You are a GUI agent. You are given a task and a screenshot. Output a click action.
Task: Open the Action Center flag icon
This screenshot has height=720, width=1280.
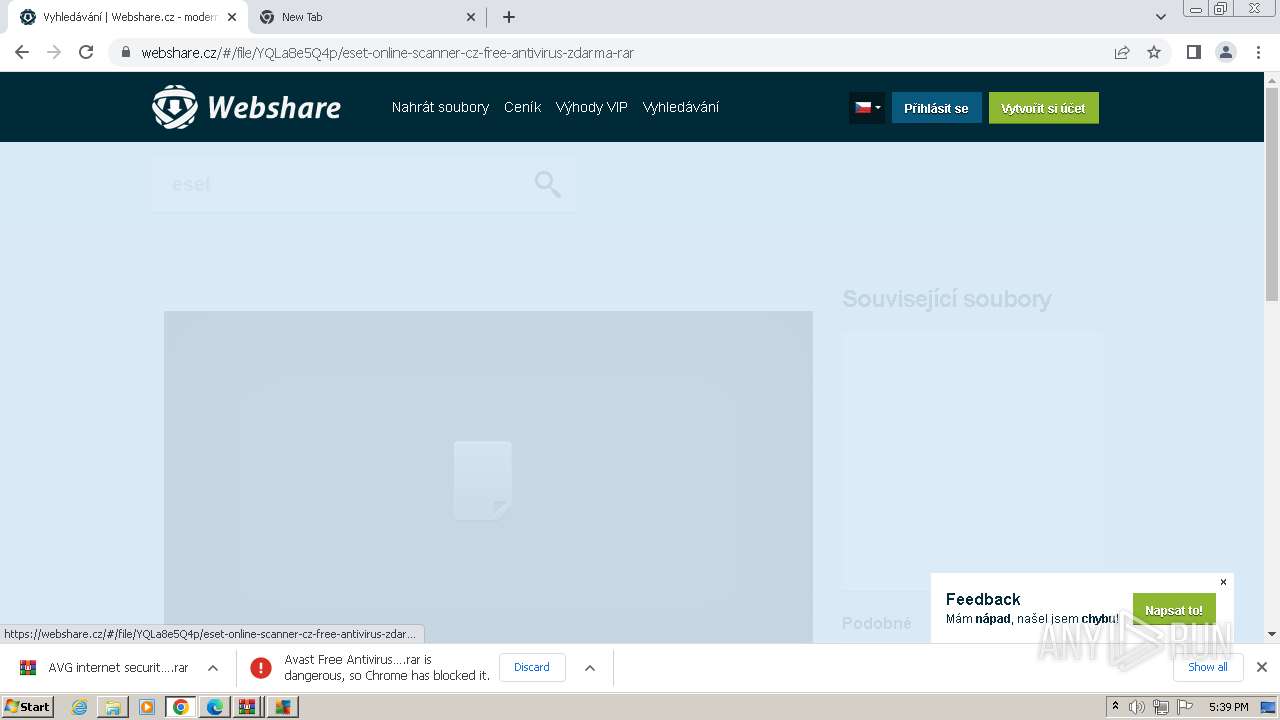1185,707
